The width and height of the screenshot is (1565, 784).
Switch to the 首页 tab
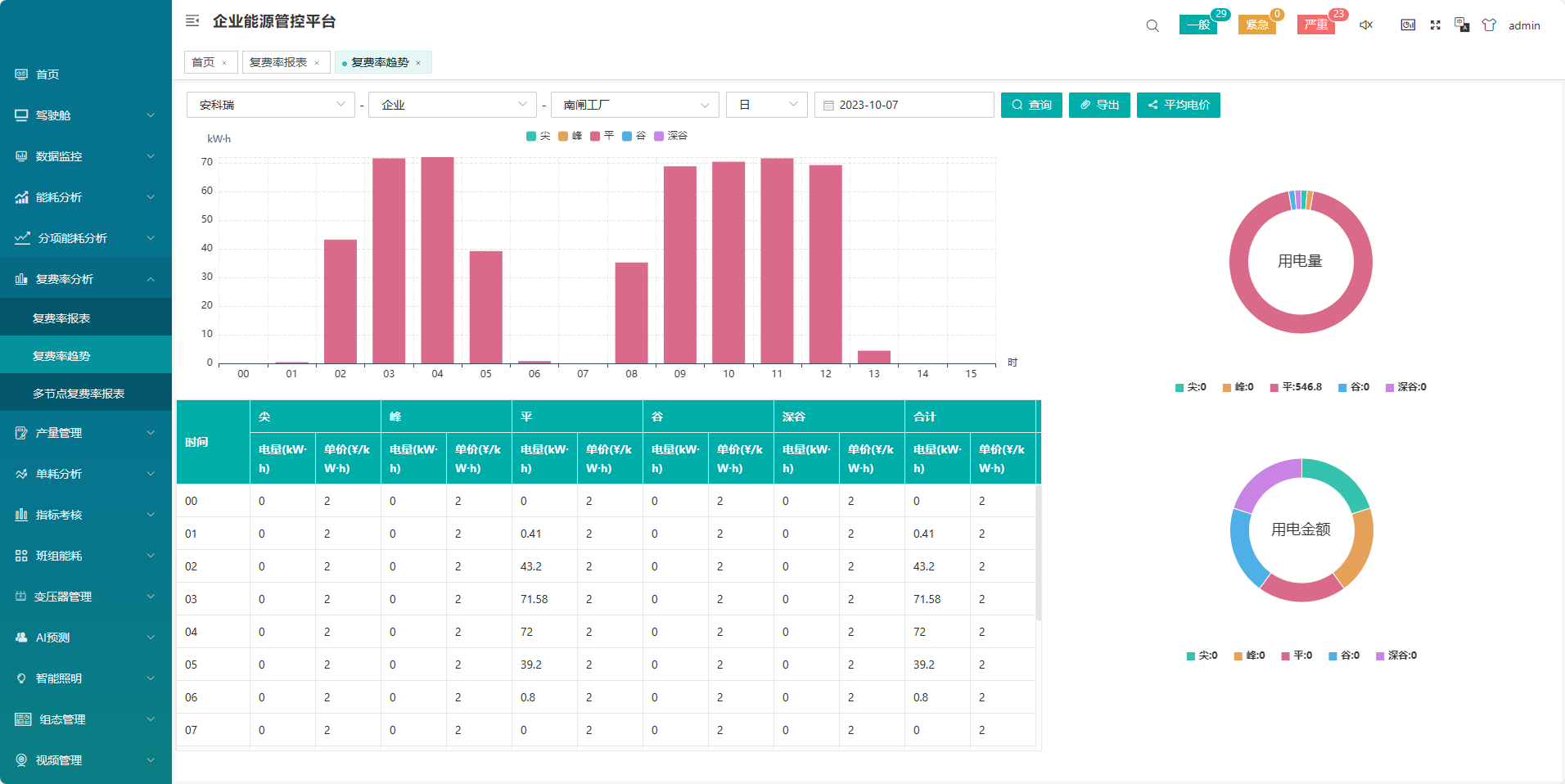203,62
